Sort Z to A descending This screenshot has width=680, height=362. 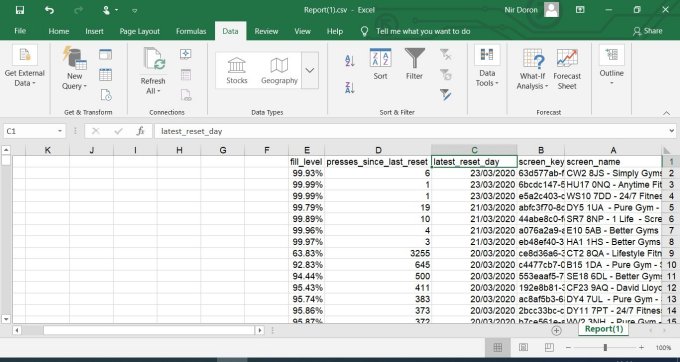coord(350,88)
